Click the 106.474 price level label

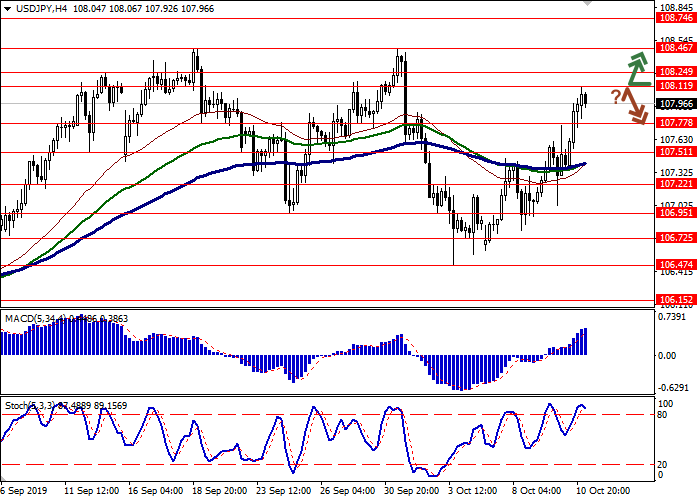coord(676,264)
